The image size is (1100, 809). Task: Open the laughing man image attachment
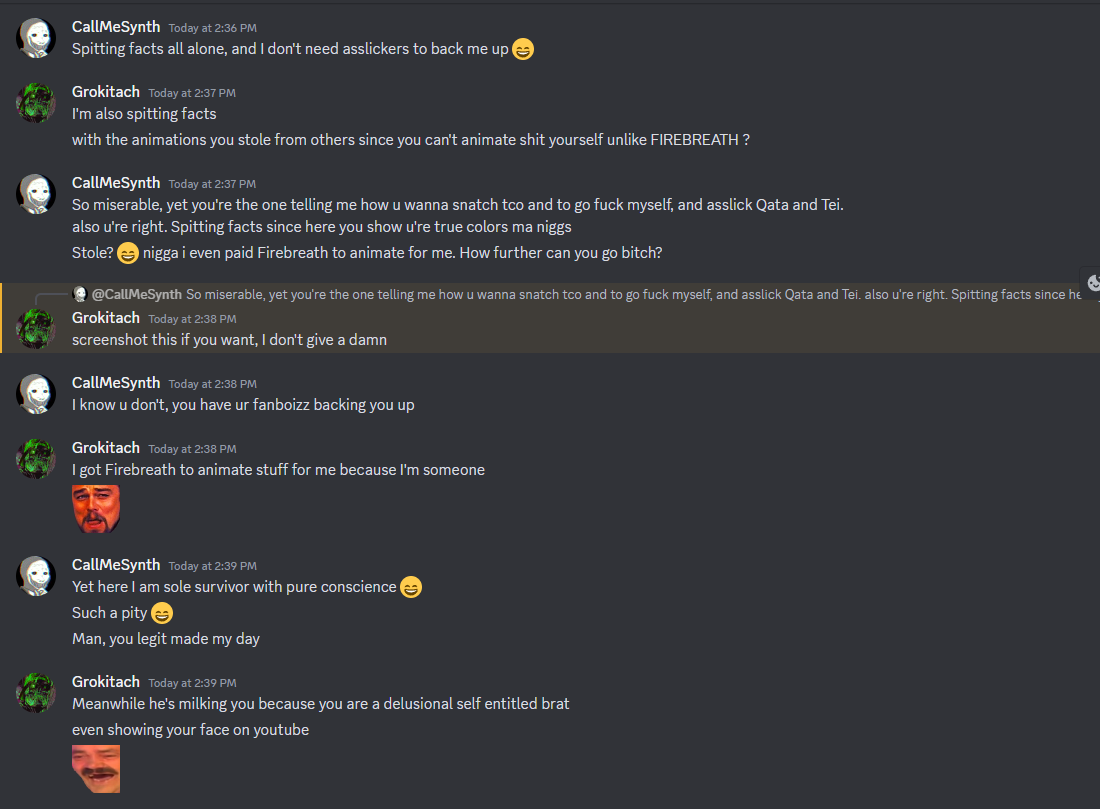pyautogui.click(x=96, y=769)
